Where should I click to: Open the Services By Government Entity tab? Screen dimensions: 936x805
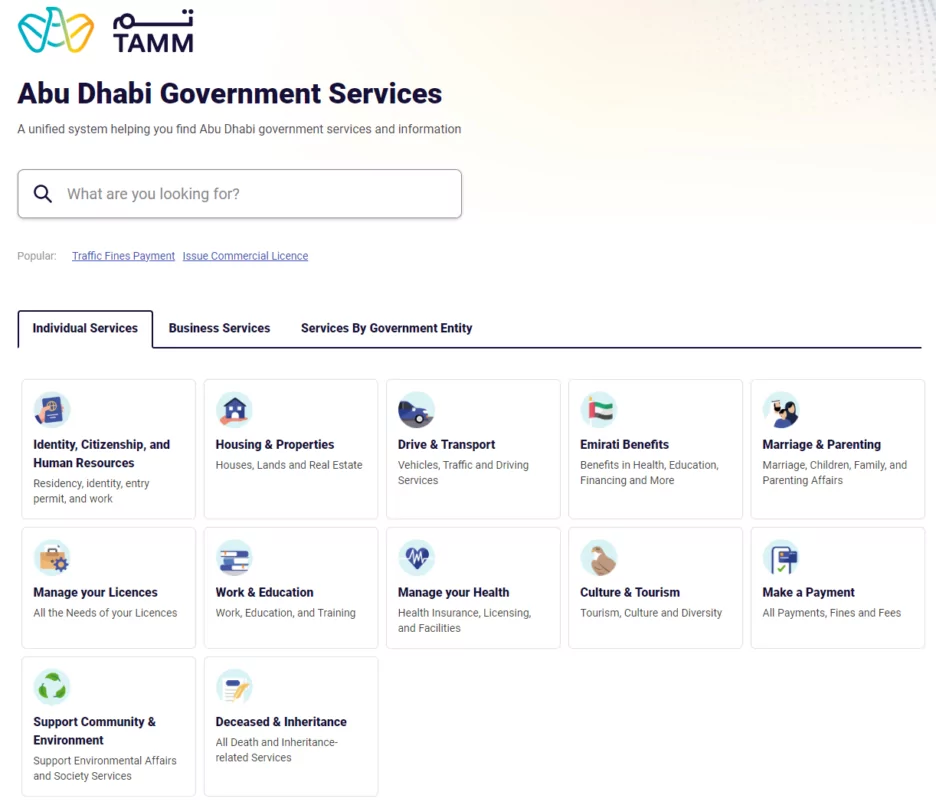(386, 328)
